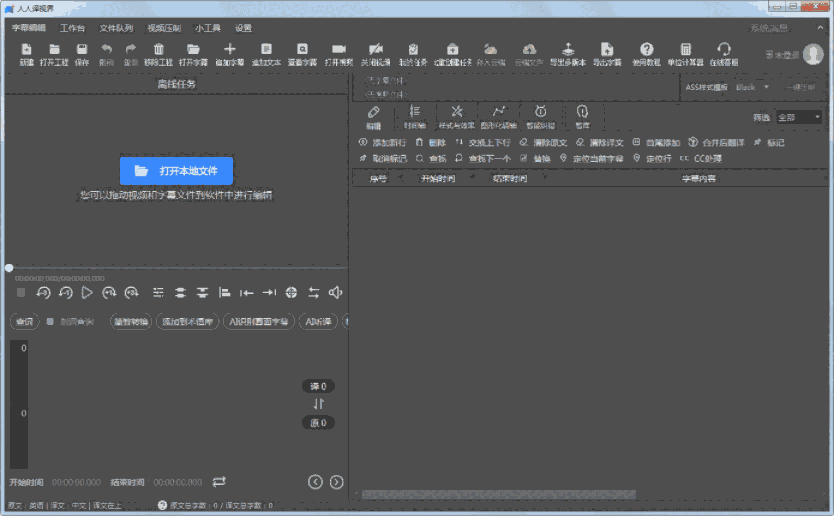Click the 打开工程 (Open Project) icon
Image resolution: width=834 pixels, height=516 pixels.
pyautogui.click(x=54, y=52)
